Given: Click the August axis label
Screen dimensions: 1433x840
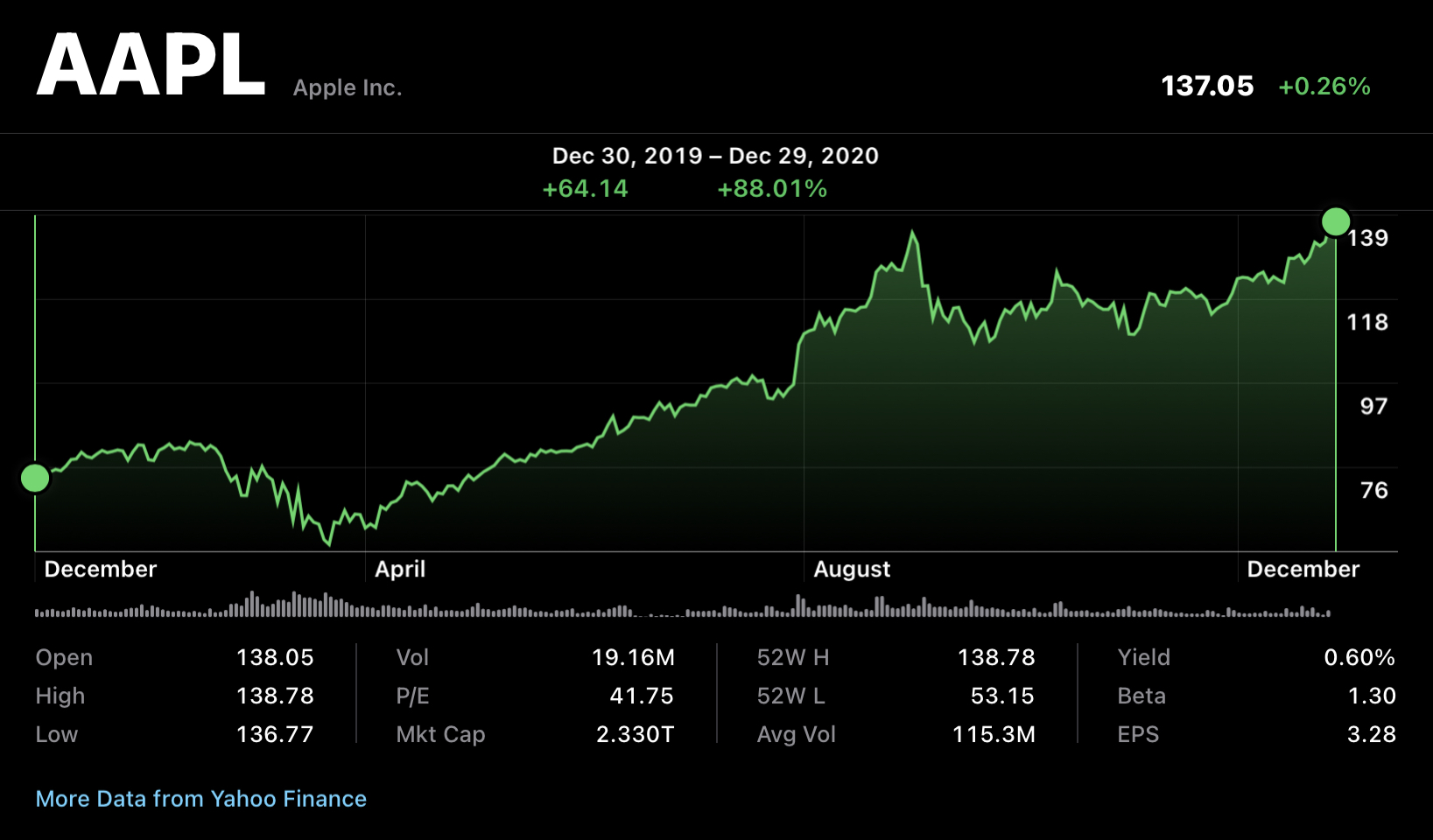Looking at the screenshot, I should [852, 570].
